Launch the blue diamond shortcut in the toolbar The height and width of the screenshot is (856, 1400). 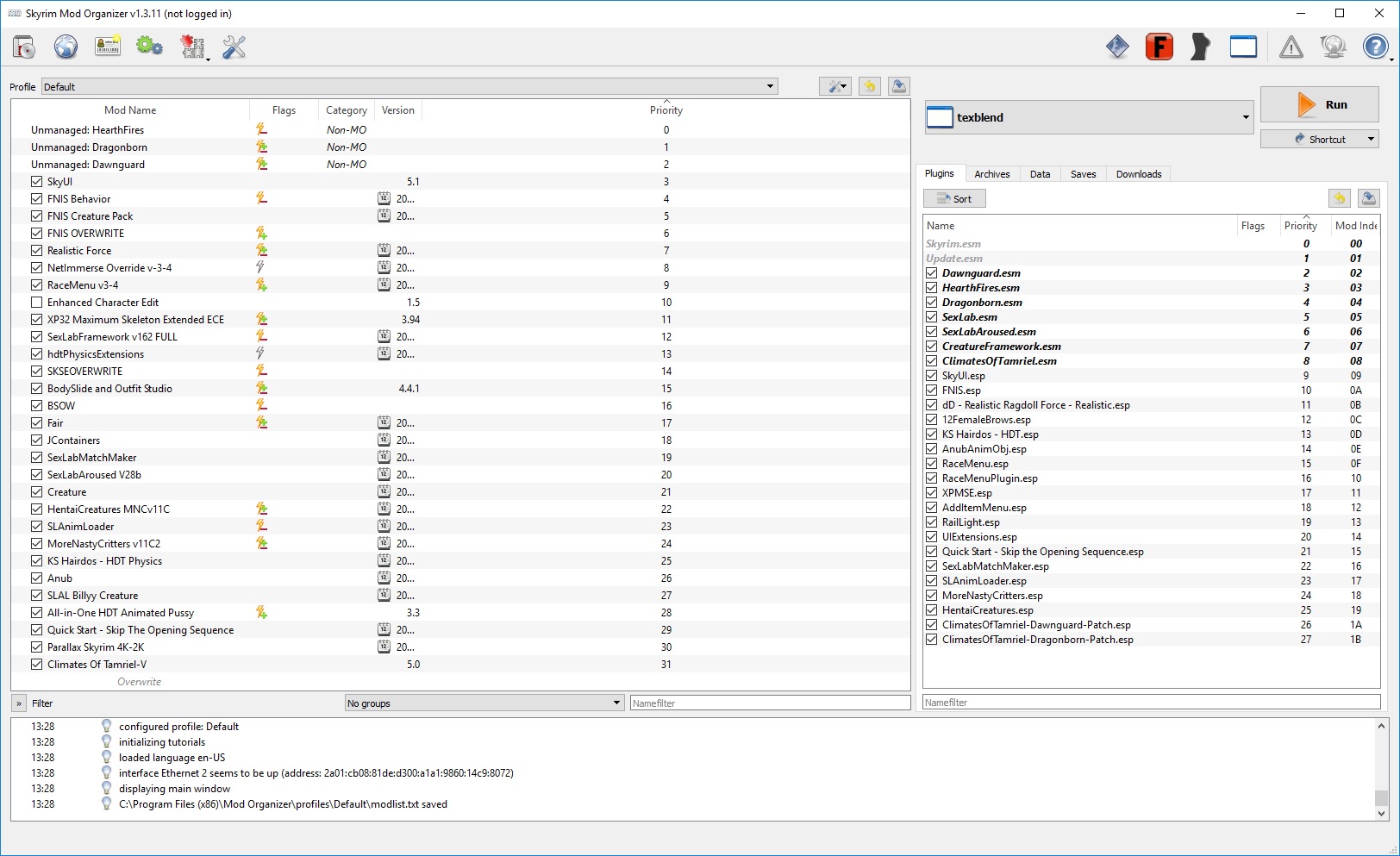pos(1117,47)
